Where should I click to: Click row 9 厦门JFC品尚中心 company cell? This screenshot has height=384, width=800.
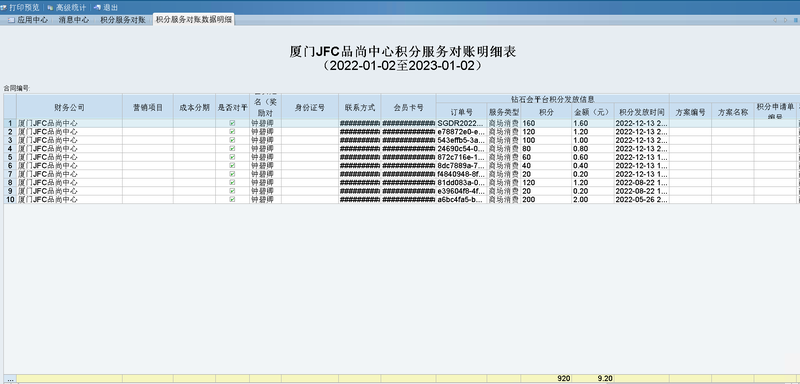tap(69, 191)
